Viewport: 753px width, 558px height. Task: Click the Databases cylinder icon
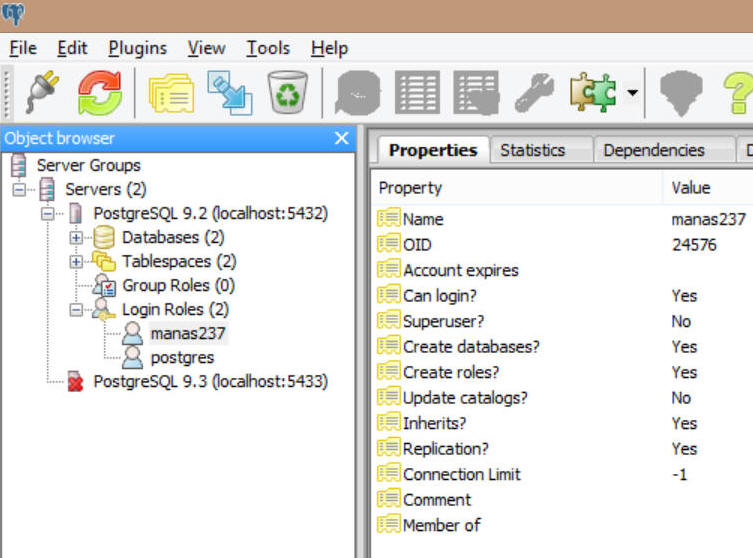tap(104, 237)
